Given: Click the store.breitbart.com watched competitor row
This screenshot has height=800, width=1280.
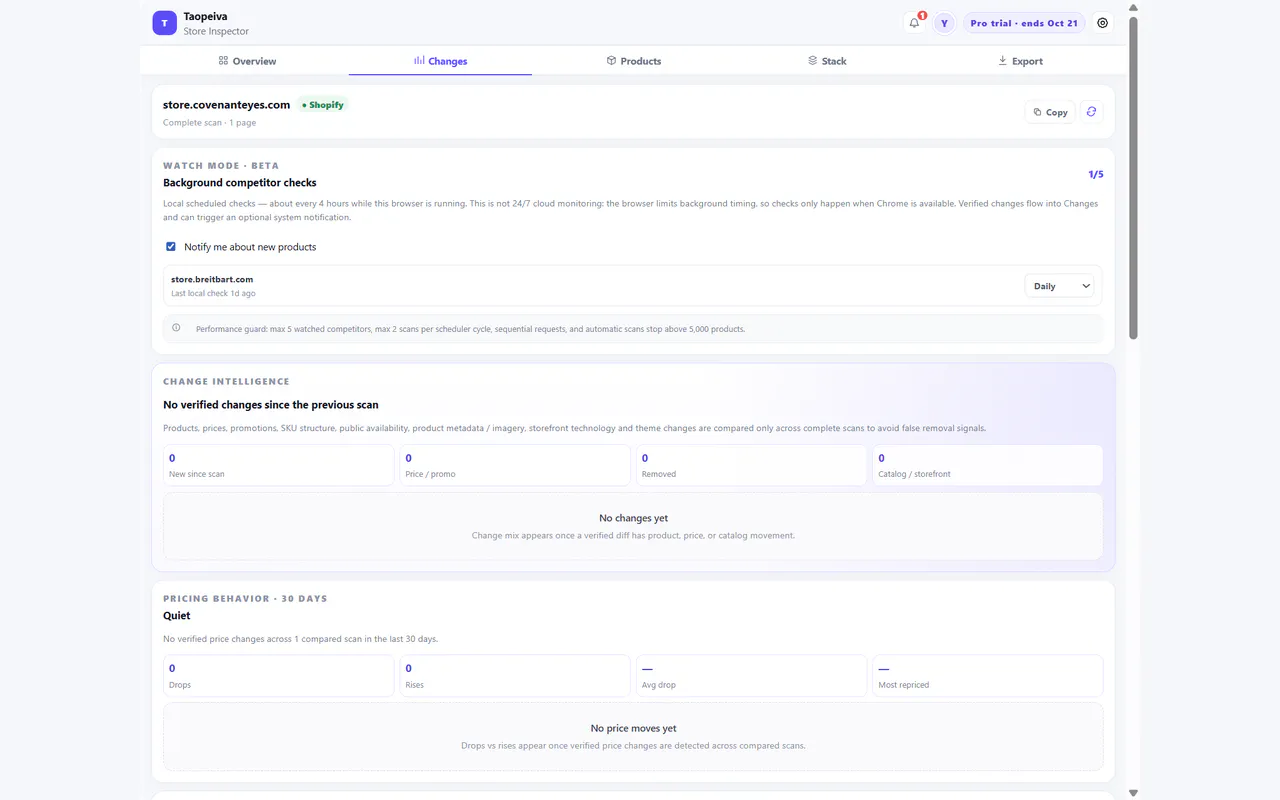Looking at the screenshot, I should coord(633,286).
